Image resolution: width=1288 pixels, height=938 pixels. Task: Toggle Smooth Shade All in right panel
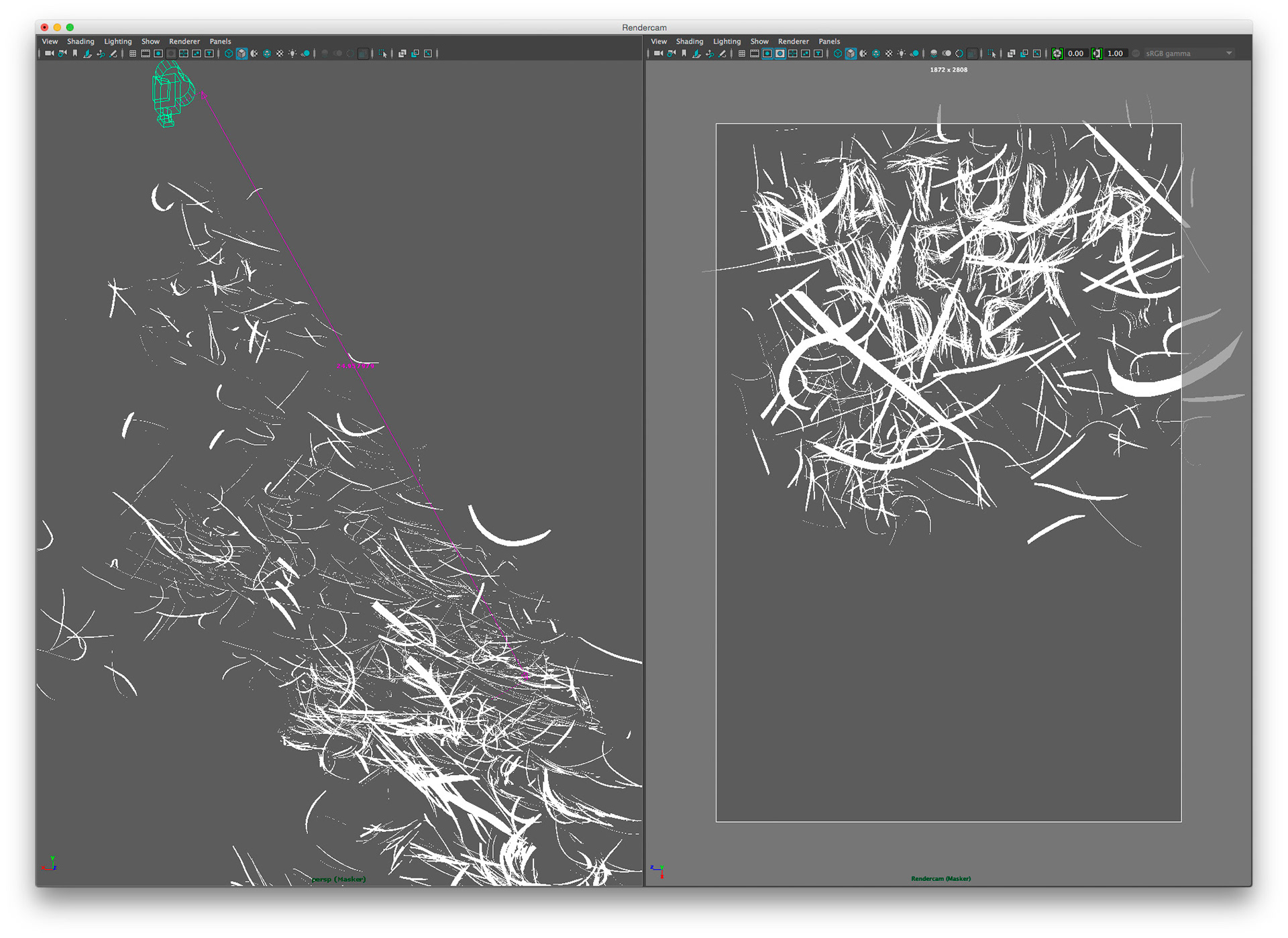[x=851, y=54]
